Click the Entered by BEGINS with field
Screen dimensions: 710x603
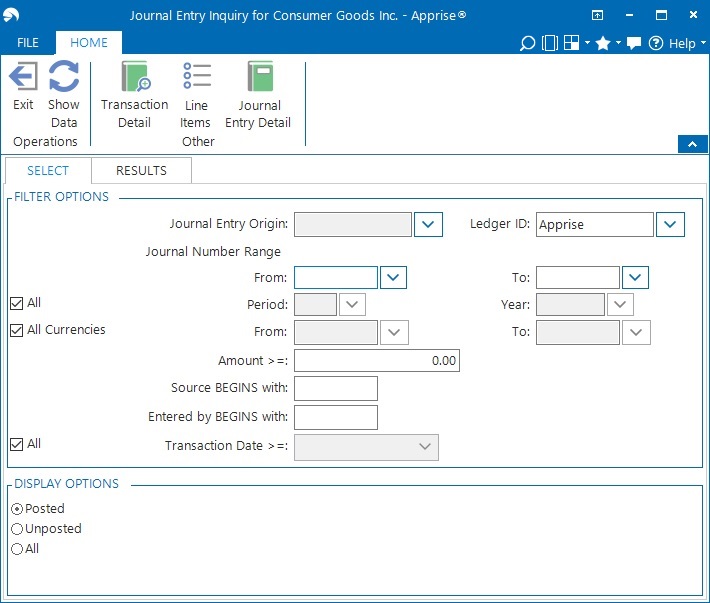pos(336,417)
